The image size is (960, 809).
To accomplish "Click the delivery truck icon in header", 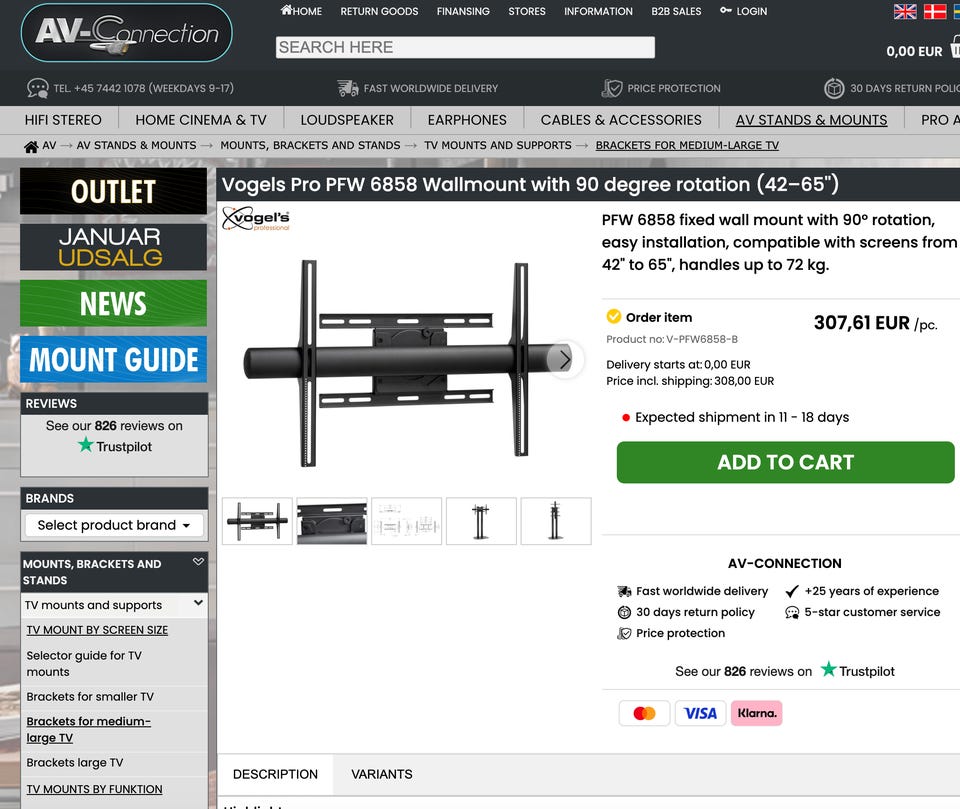I will point(348,88).
